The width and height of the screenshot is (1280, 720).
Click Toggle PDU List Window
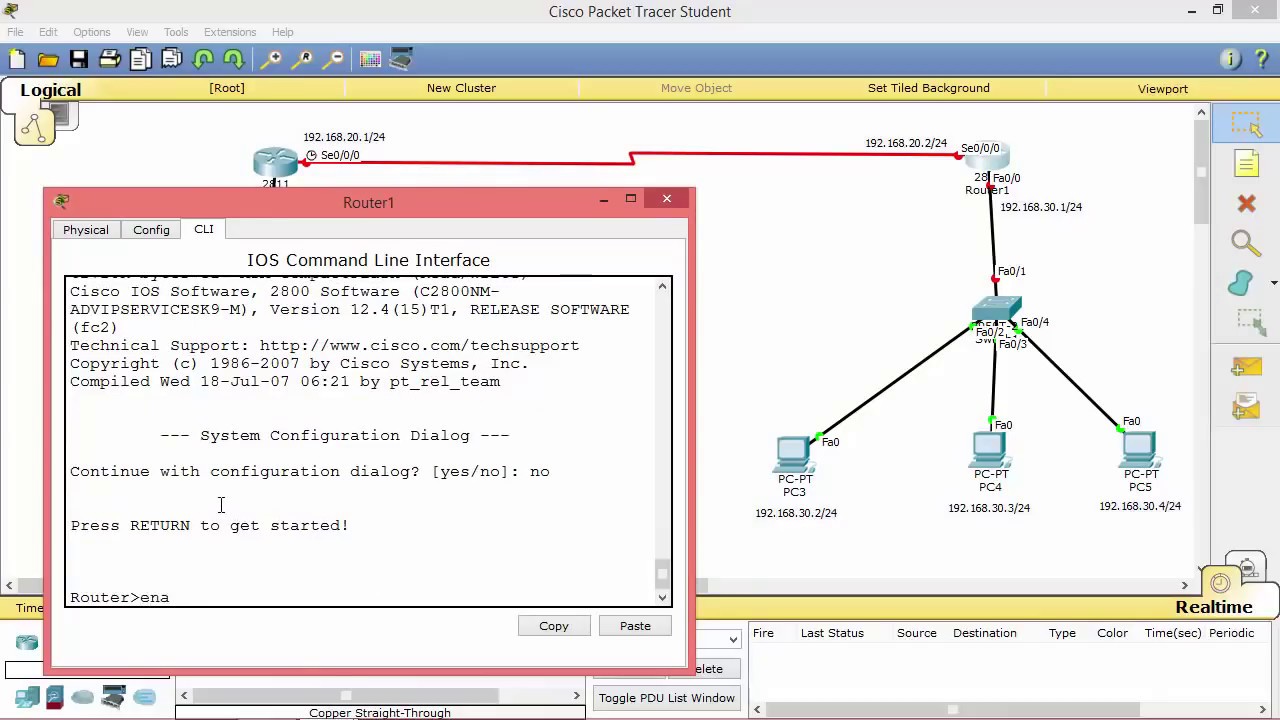click(x=667, y=698)
